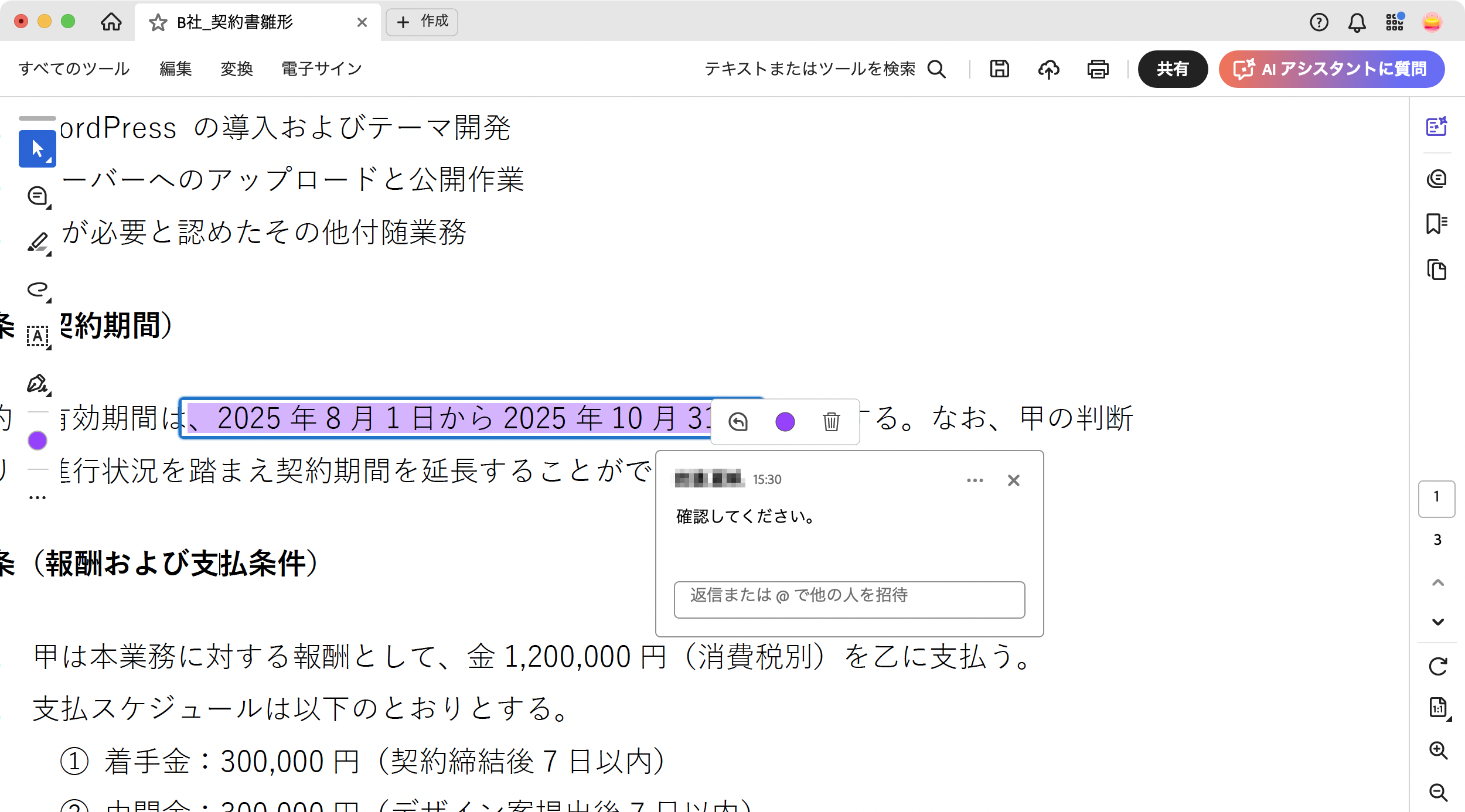Change highlight color via purple swatch

(785, 421)
